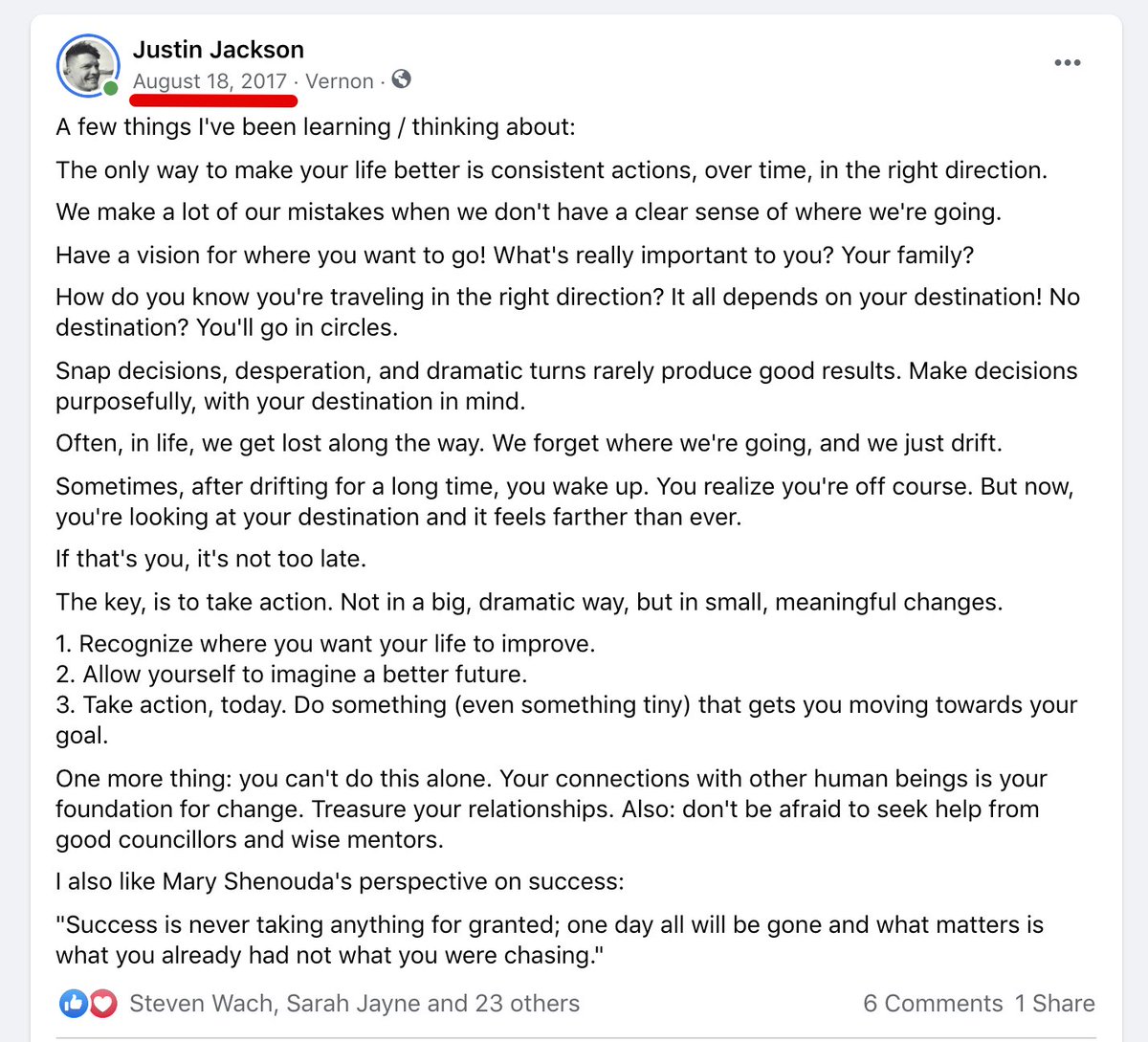Click the August 18, 2017 timestamp

[x=210, y=81]
